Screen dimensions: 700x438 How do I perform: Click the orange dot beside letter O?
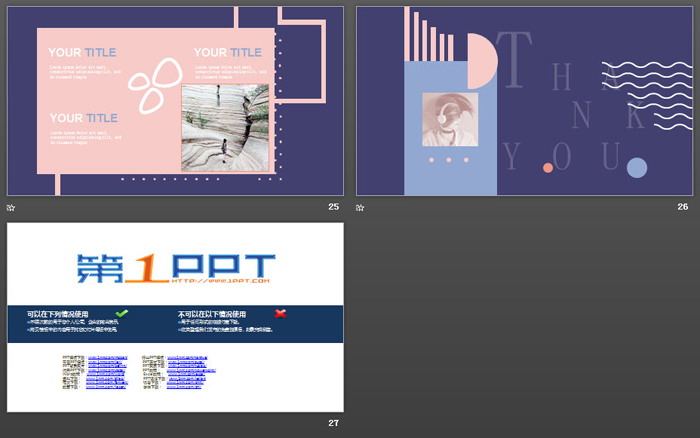548,168
